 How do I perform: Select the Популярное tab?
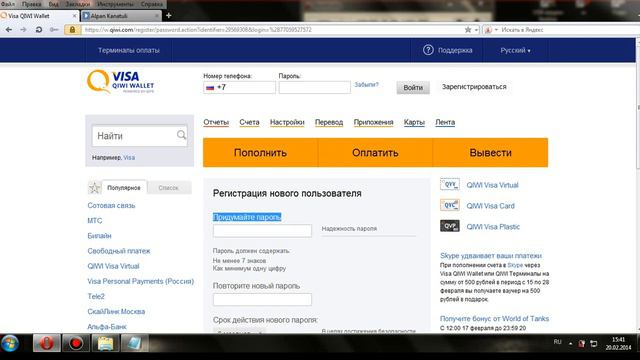point(124,188)
